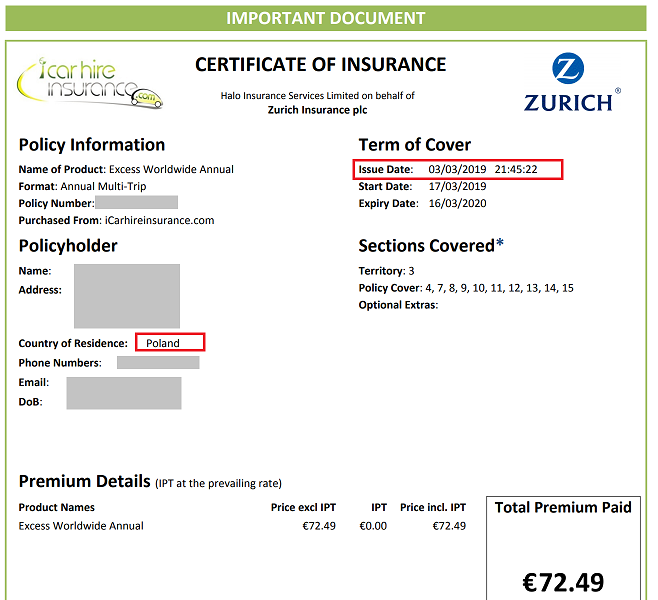This screenshot has width=658, height=600.
Task: Select the issue date 03/03/2019
Action: coord(457,169)
